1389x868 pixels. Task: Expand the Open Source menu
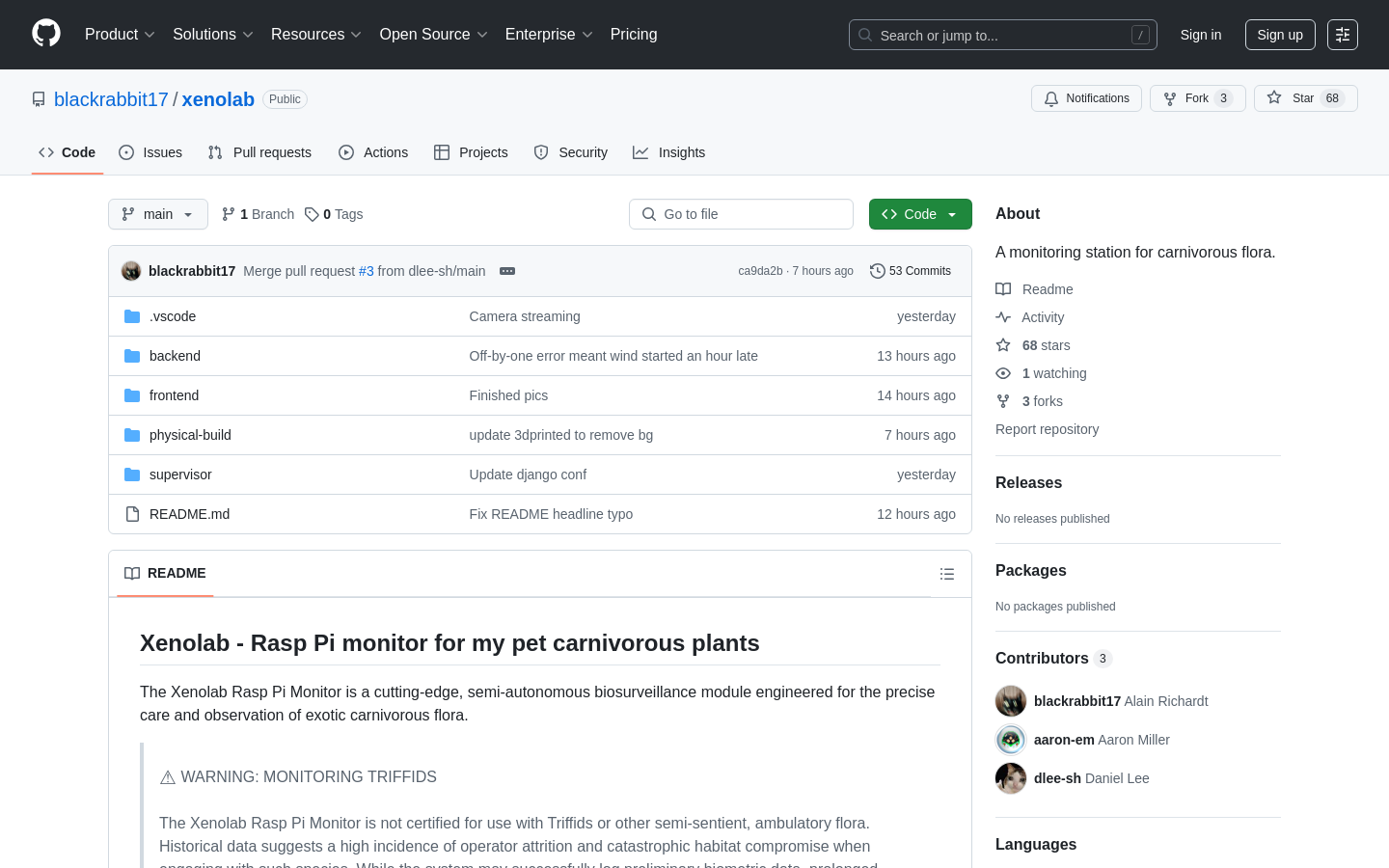(433, 34)
